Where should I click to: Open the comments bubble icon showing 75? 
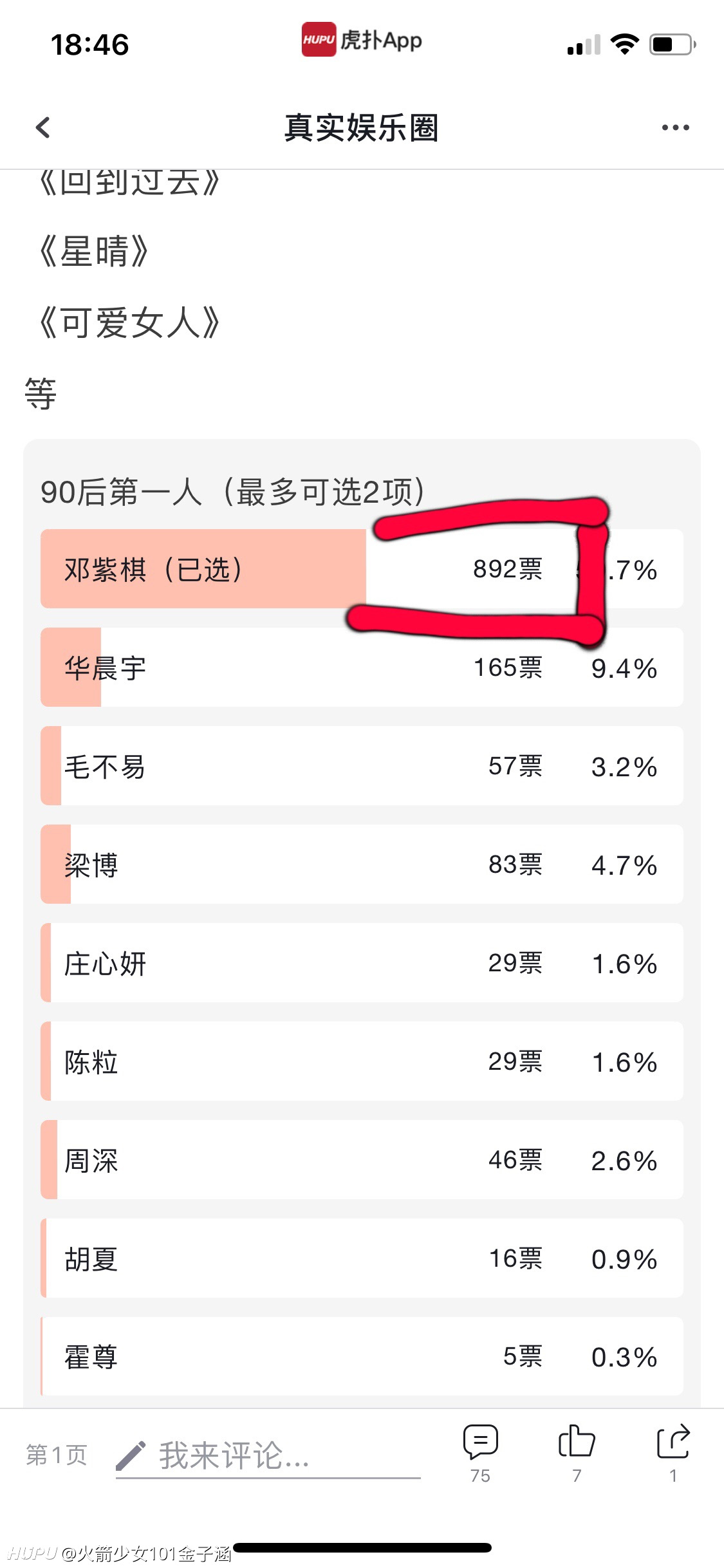(x=480, y=1442)
